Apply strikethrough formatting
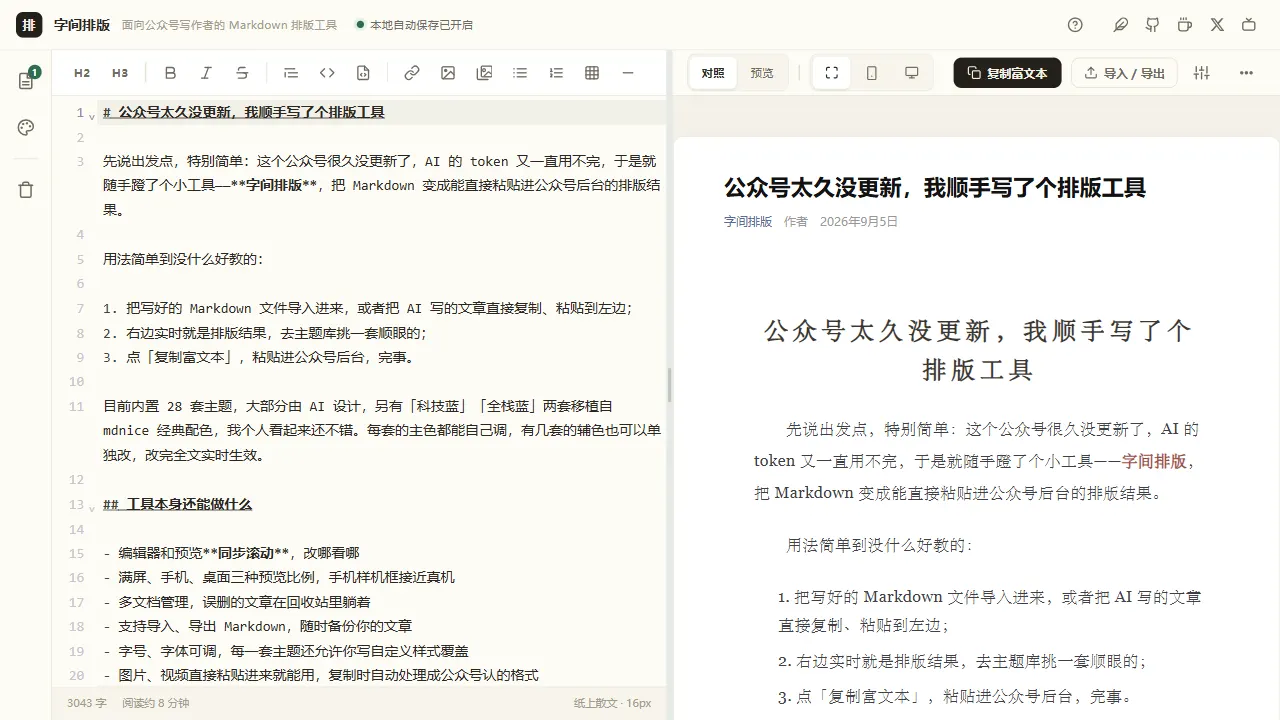 point(242,73)
